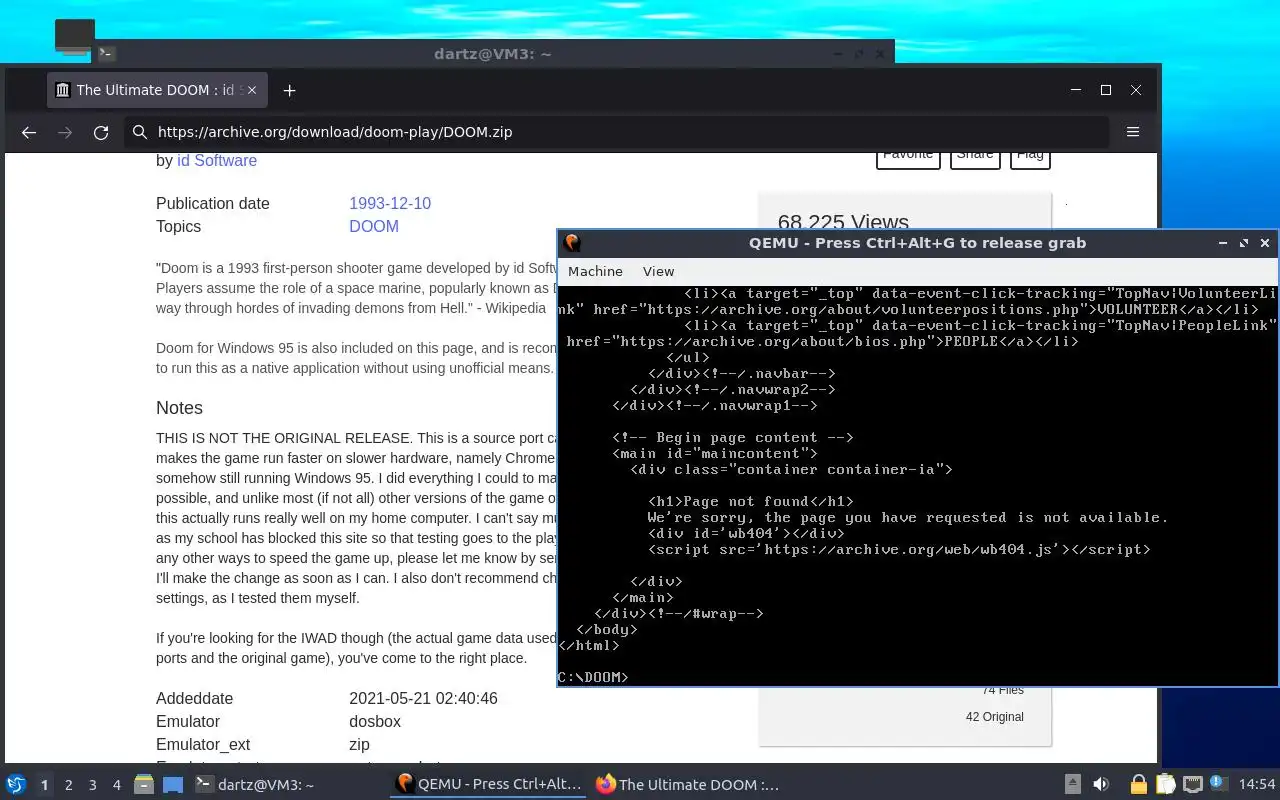Open the View menu in QEMU
The width and height of the screenshot is (1280, 800).
point(658,271)
